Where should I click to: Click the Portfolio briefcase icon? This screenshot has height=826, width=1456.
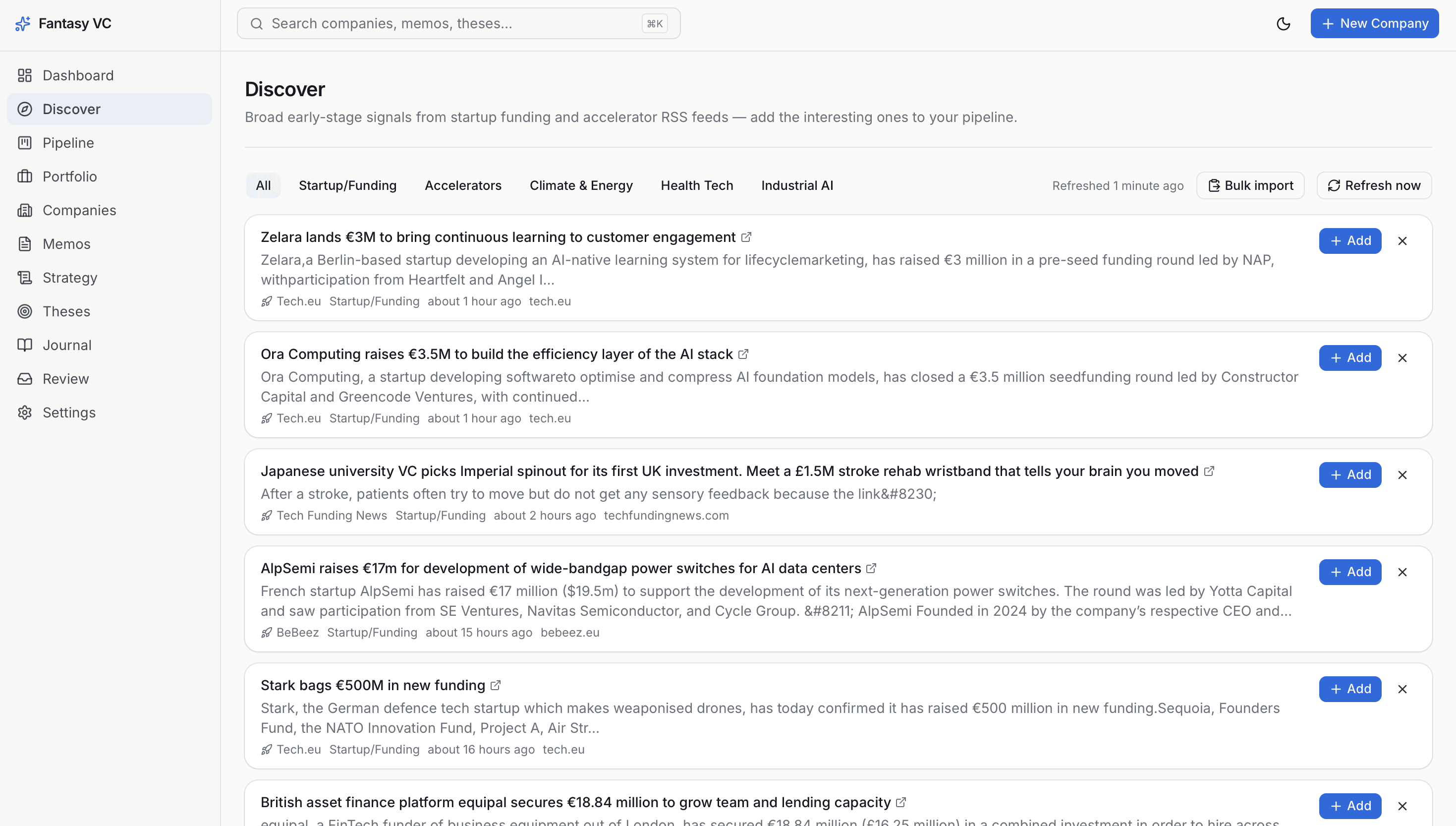(24, 177)
